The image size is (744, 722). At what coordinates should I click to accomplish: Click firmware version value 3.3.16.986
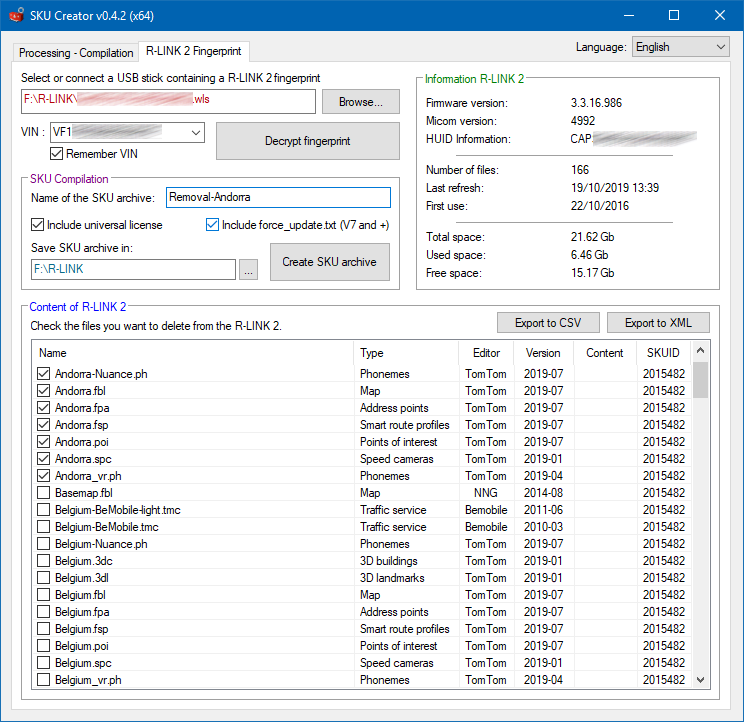pos(596,103)
